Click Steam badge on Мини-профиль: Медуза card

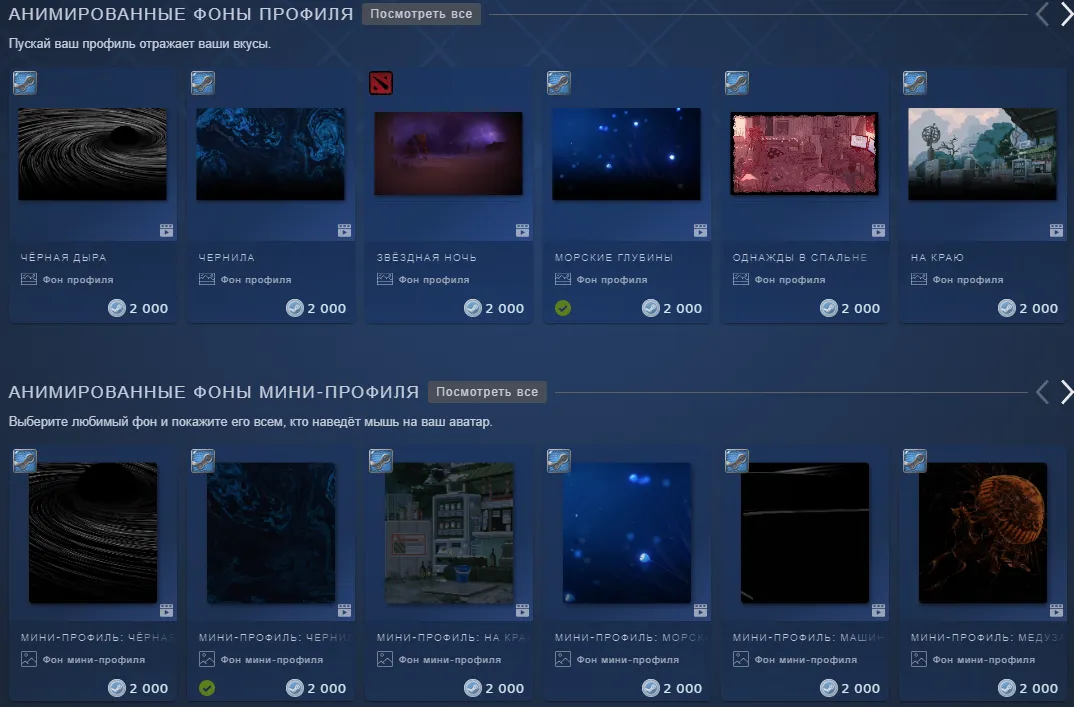click(x=915, y=461)
